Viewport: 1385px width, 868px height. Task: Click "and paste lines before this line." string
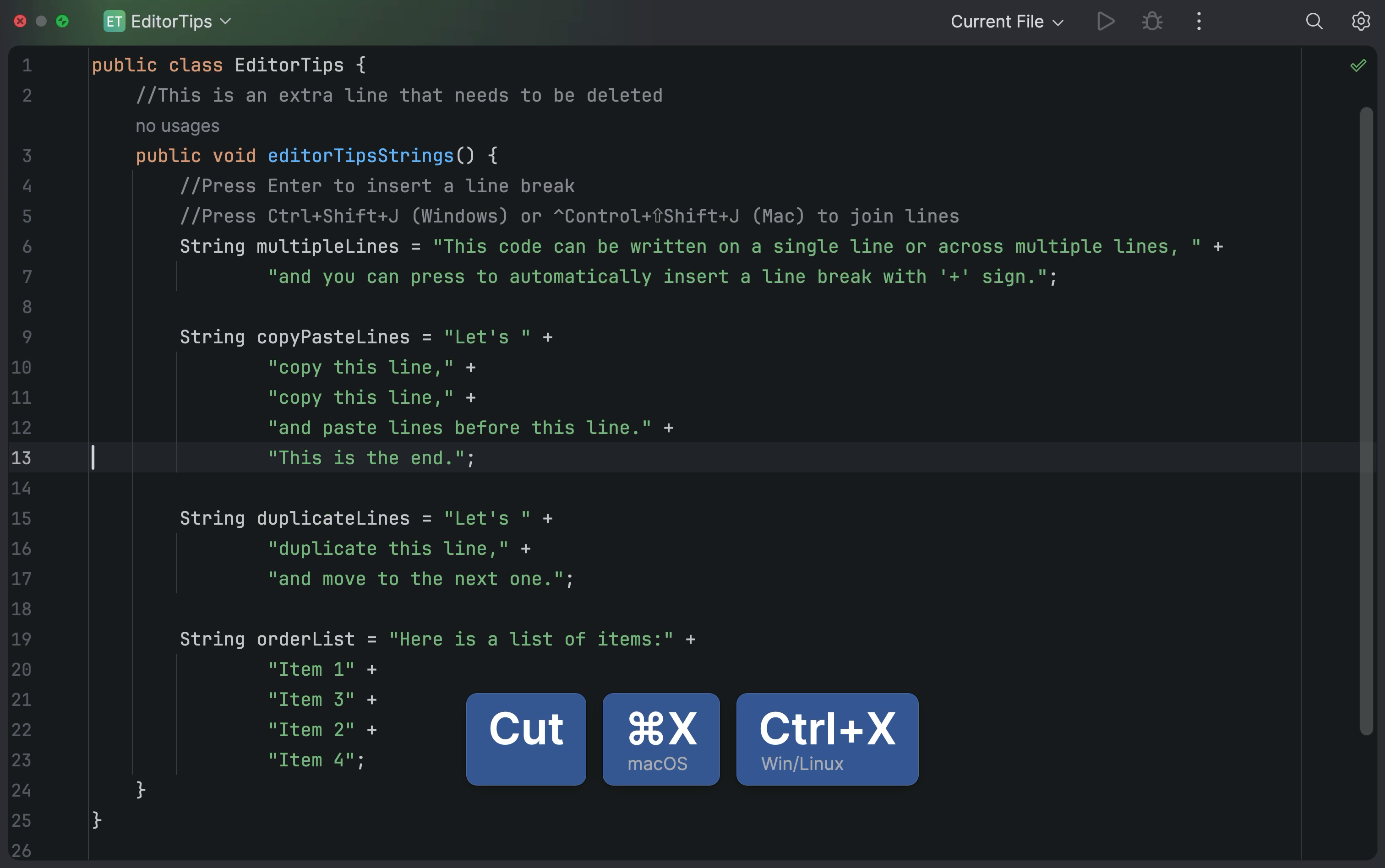tap(459, 428)
